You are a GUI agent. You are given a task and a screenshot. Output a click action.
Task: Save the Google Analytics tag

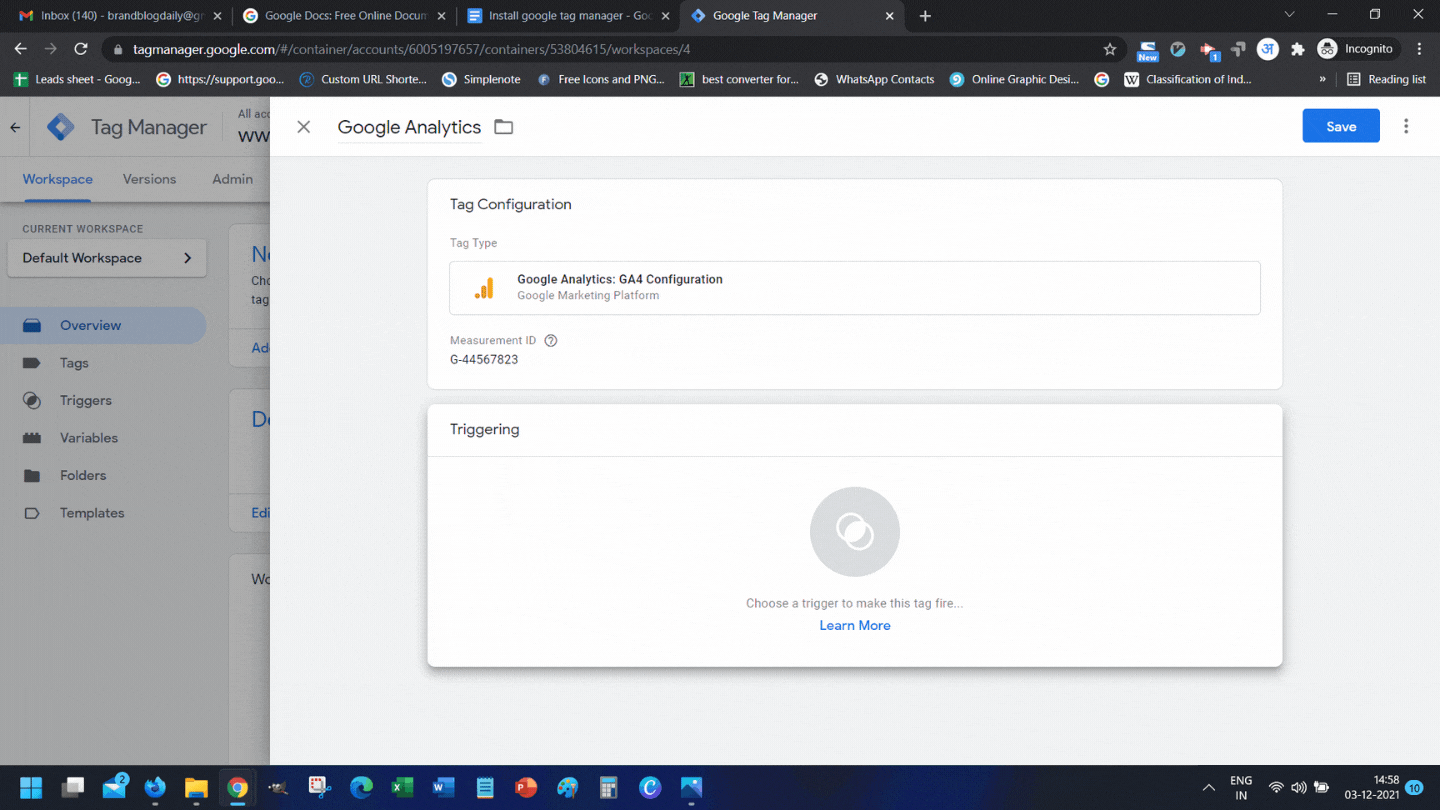pos(1341,126)
